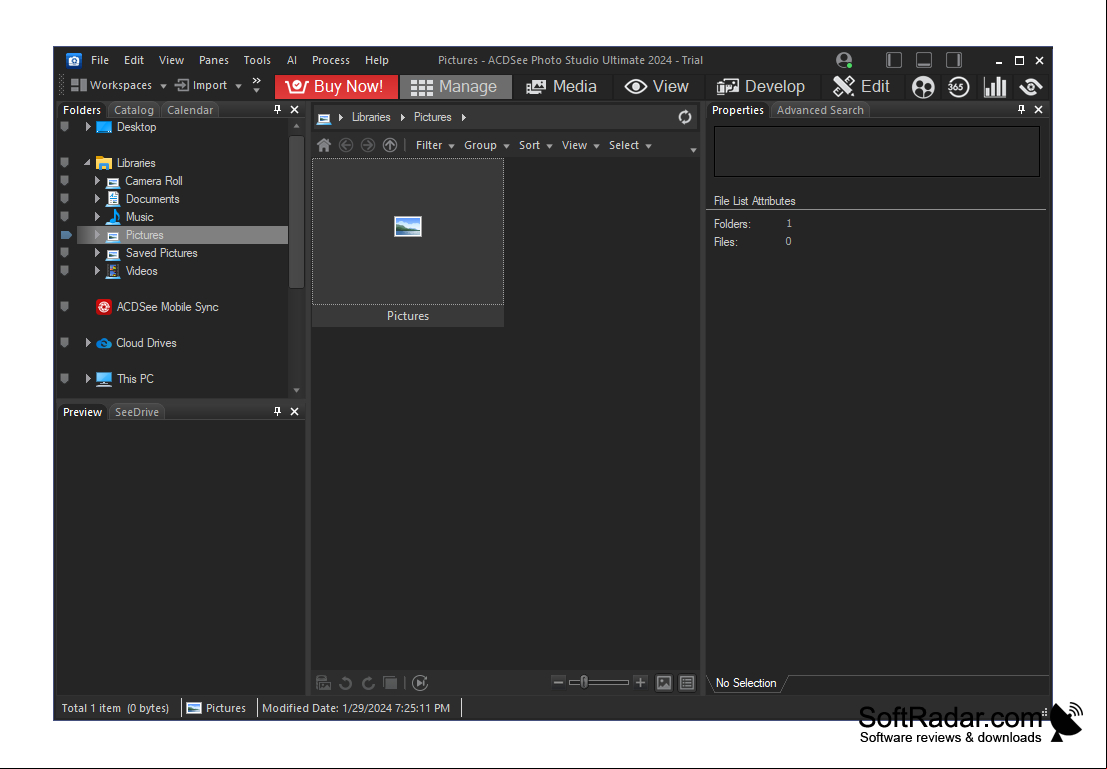Switch to Manage mode

[x=455, y=87]
